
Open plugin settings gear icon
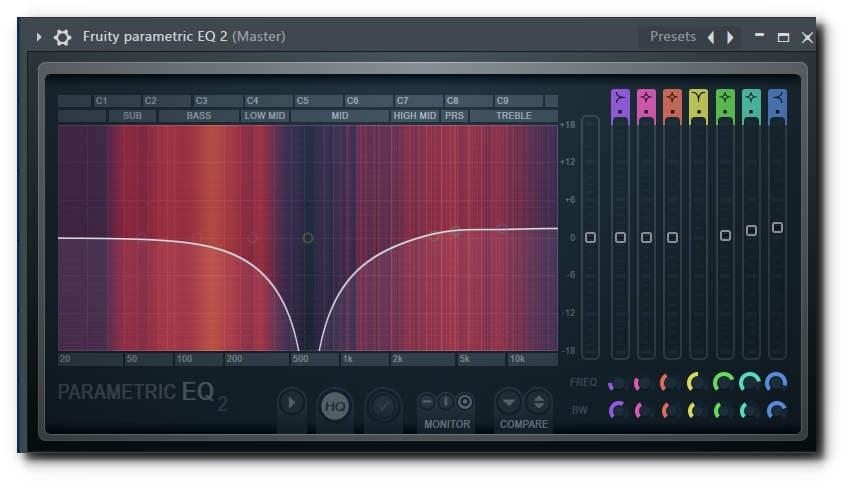point(62,37)
